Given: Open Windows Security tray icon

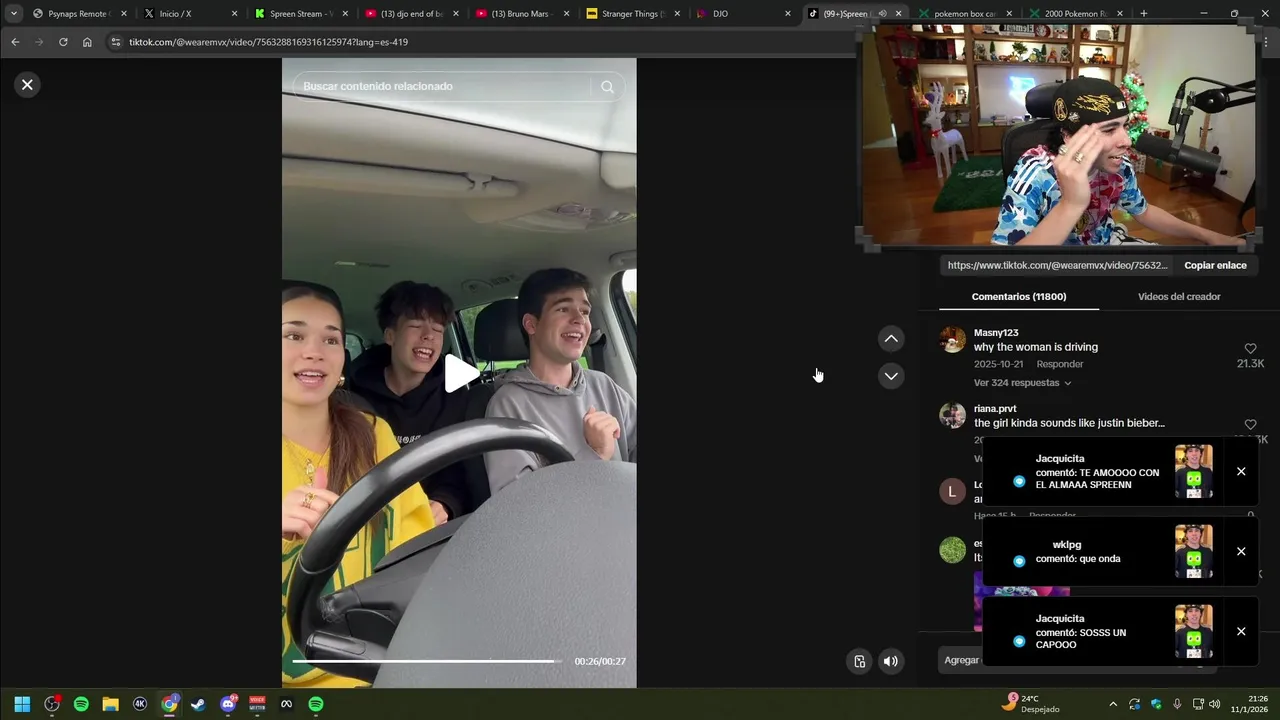Looking at the screenshot, I should click(1156, 704).
